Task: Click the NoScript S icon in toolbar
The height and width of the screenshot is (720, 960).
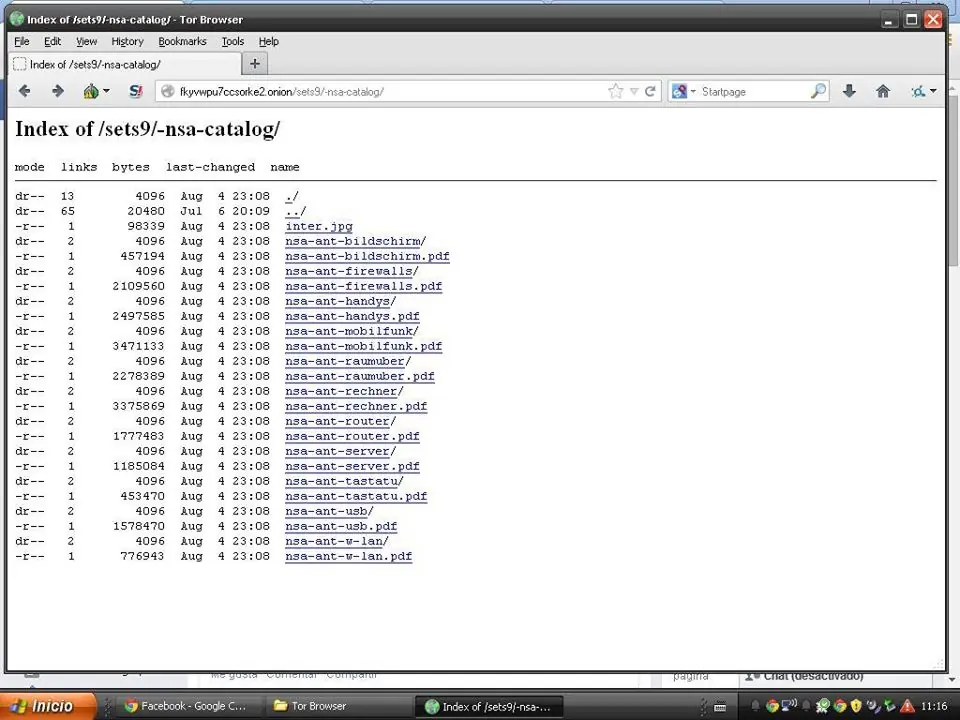Action: click(x=135, y=91)
